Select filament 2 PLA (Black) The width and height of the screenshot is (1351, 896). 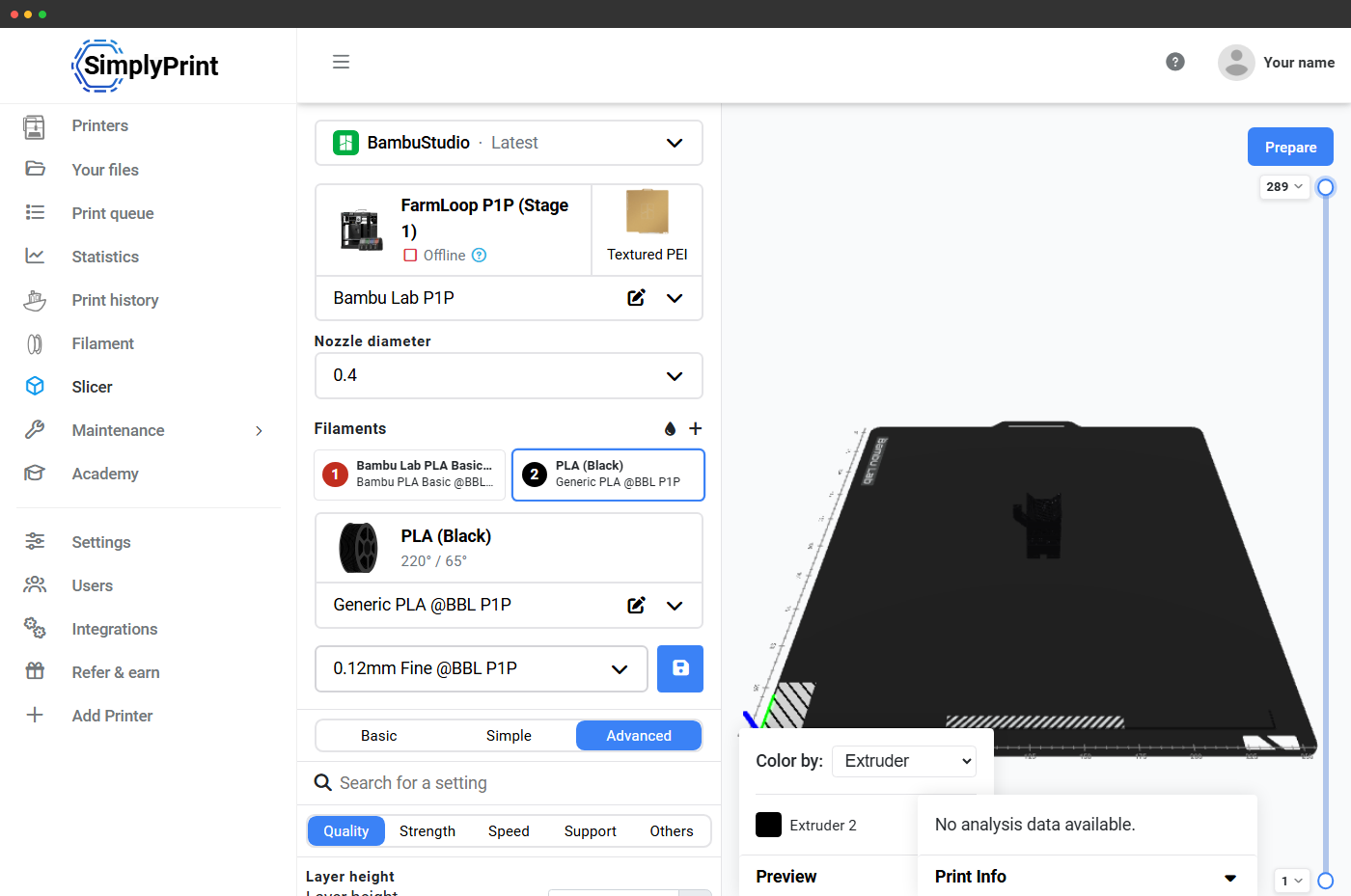(x=608, y=475)
